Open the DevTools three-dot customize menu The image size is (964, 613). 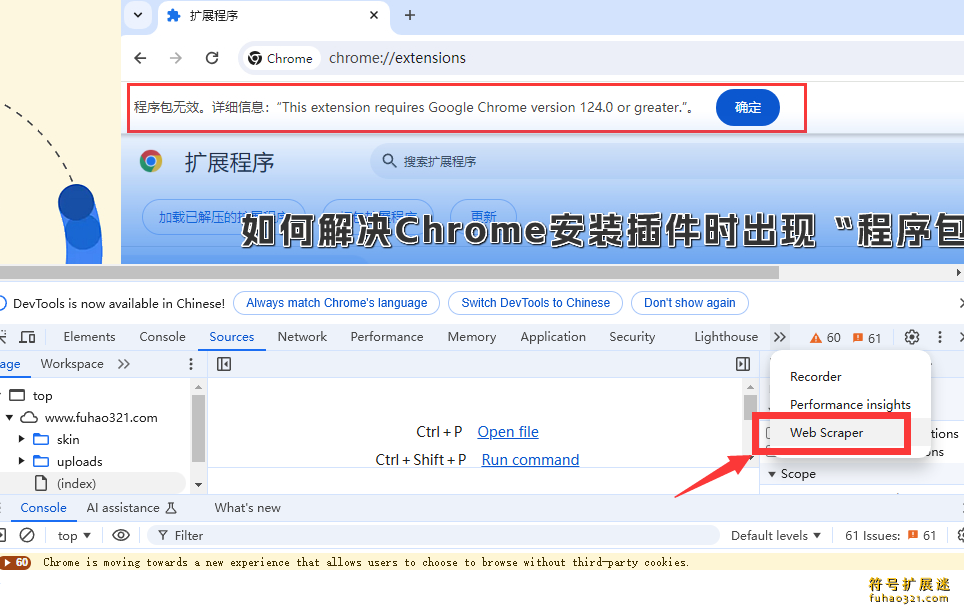click(x=939, y=337)
